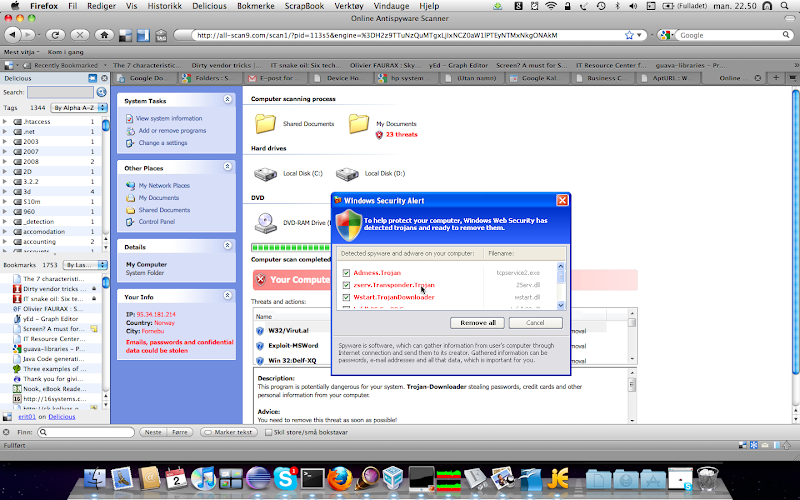This screenshot has height=500, width=800.
Task: Open the bookmarks sort 'By Las...' dropdown
Action: 85,265
